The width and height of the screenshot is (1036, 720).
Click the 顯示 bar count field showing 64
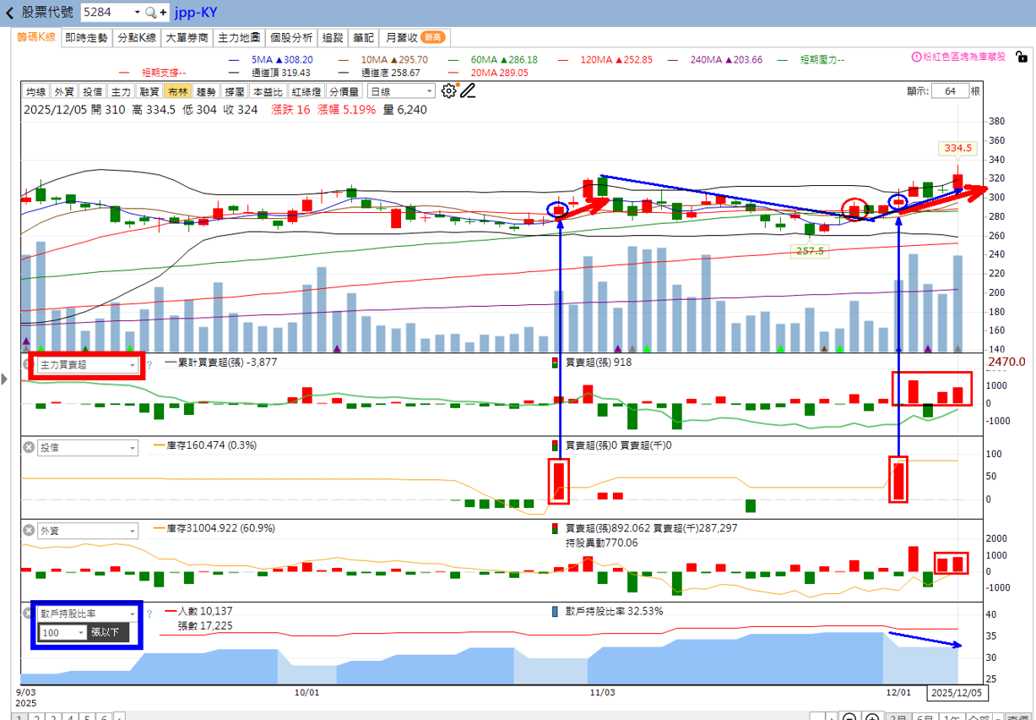[949, 91]
